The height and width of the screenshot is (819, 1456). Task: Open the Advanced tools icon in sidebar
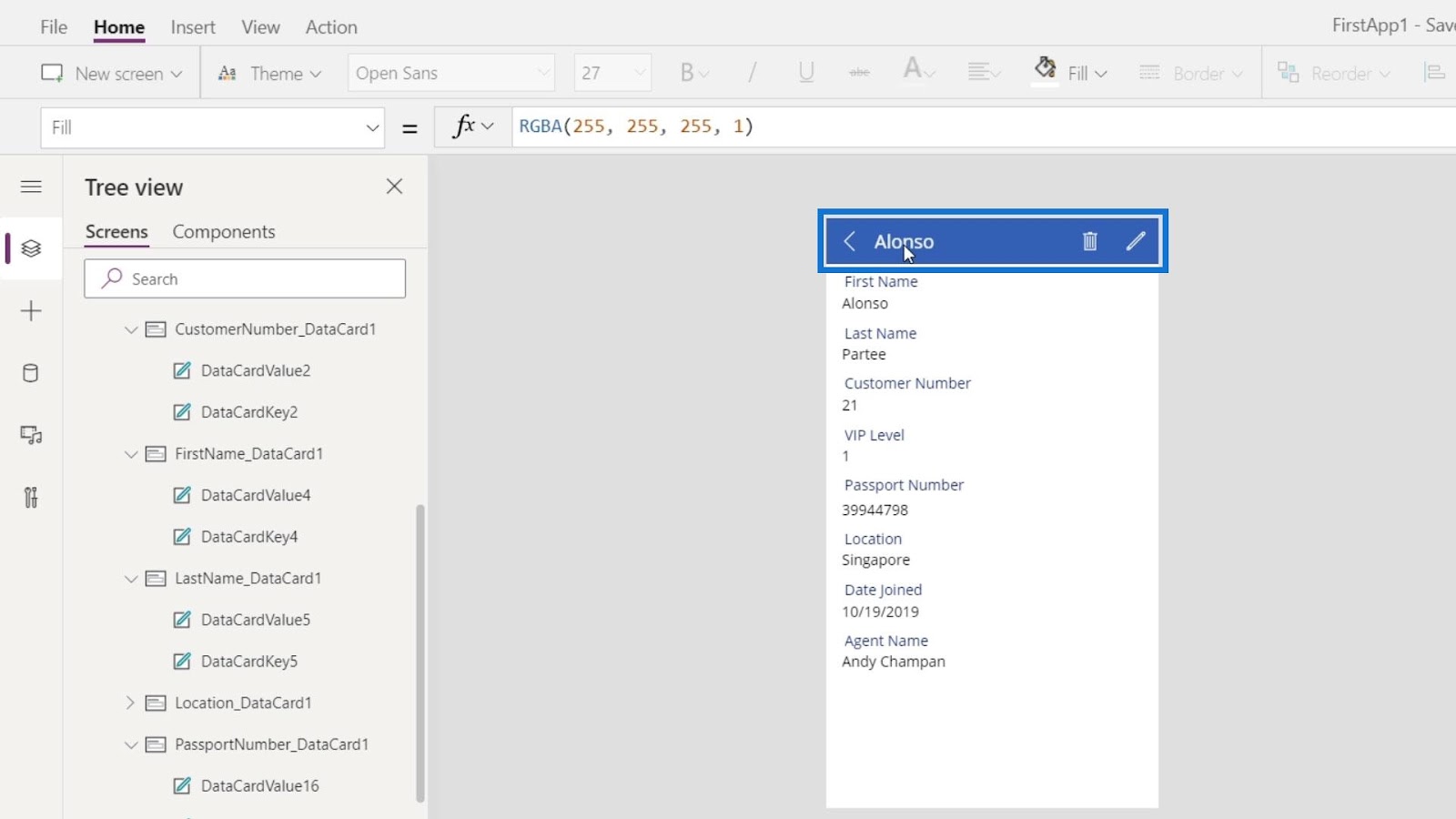click(31, 497)
